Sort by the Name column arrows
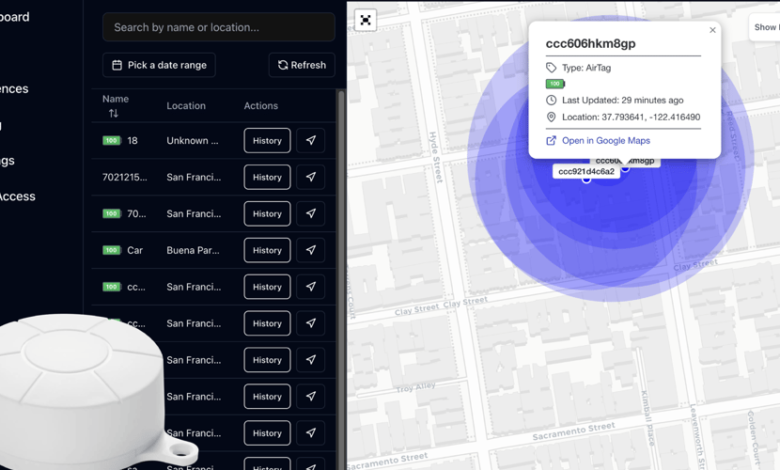Screen dimensions: 780x470 point(113,113)
